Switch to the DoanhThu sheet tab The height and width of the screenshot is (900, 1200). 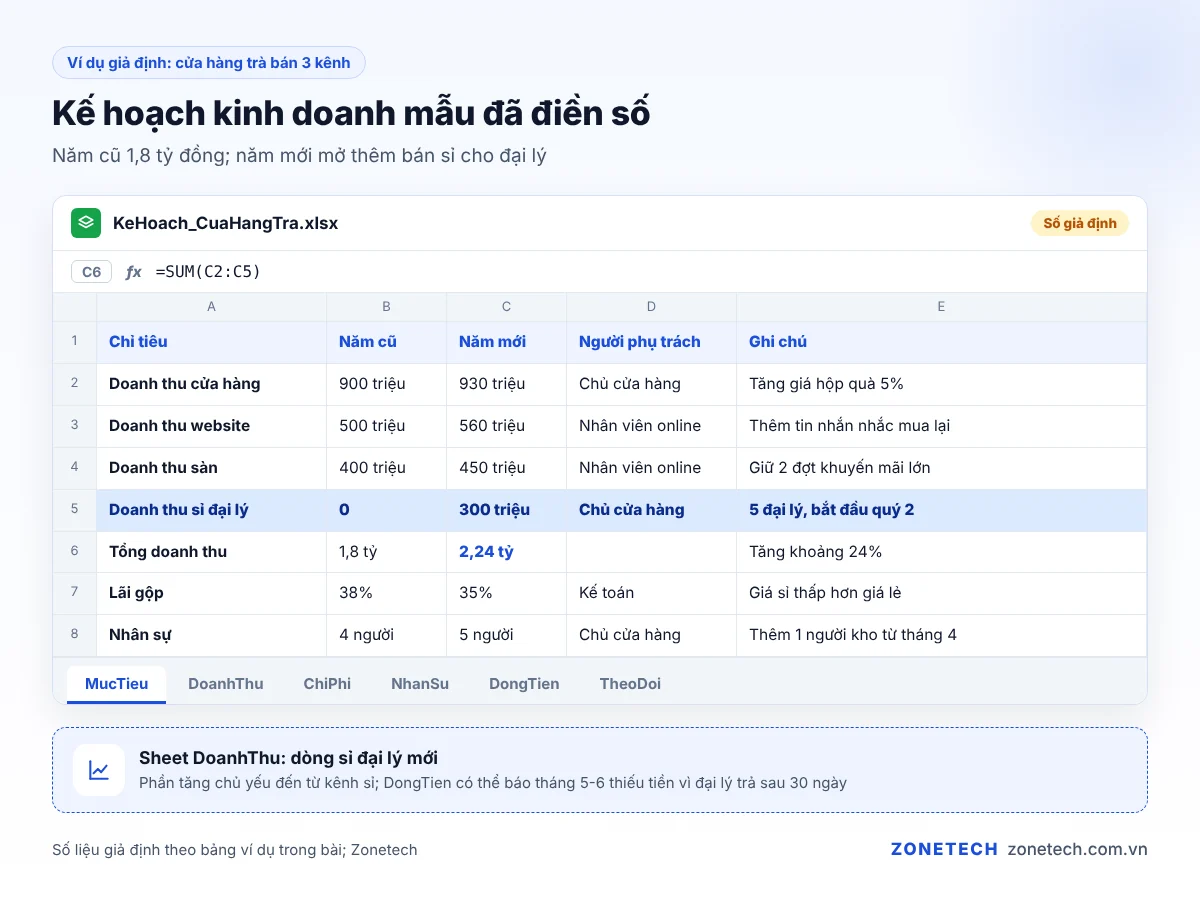click(226, 685)
